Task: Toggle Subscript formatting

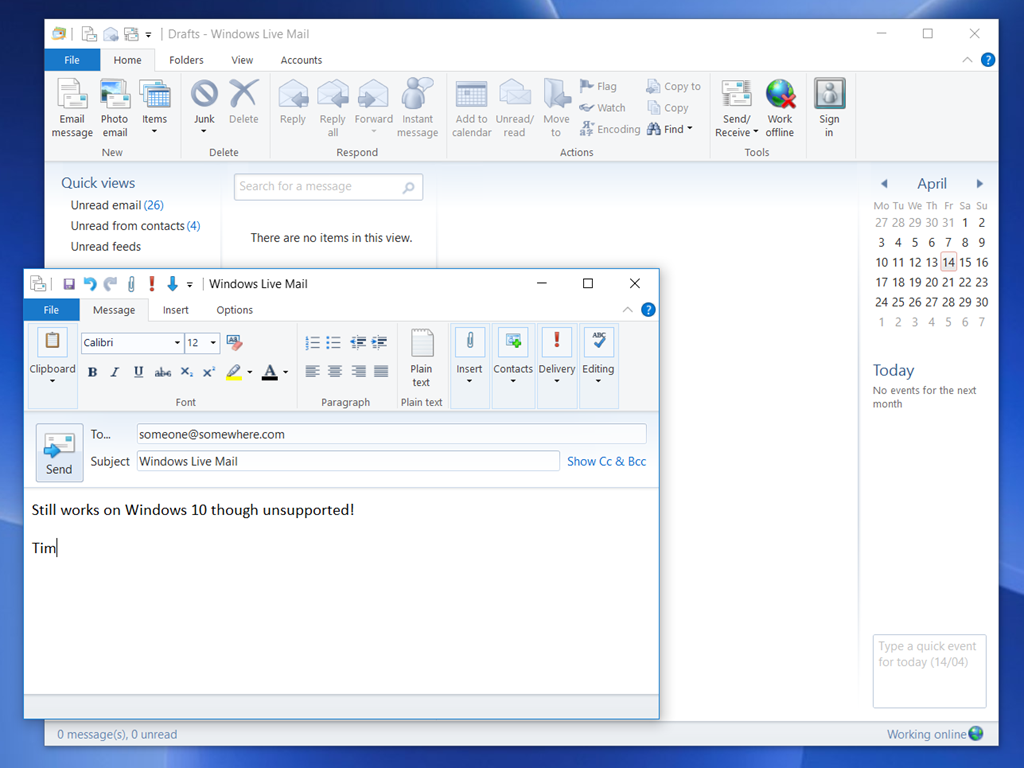Action: tap(187, 372)
